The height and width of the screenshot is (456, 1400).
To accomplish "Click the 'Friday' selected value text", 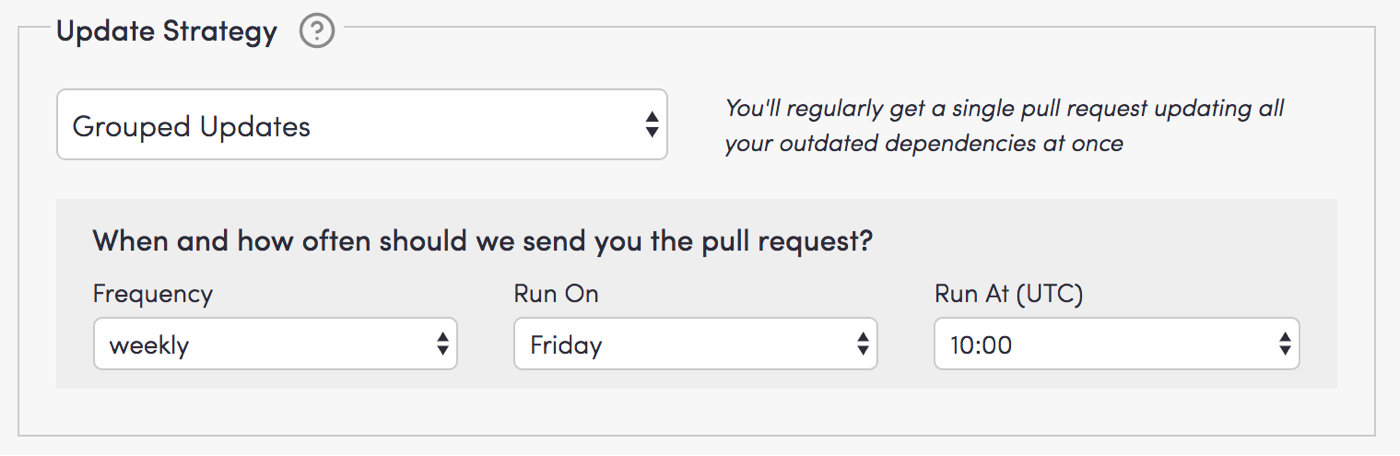I will click(x=566, y=346).
